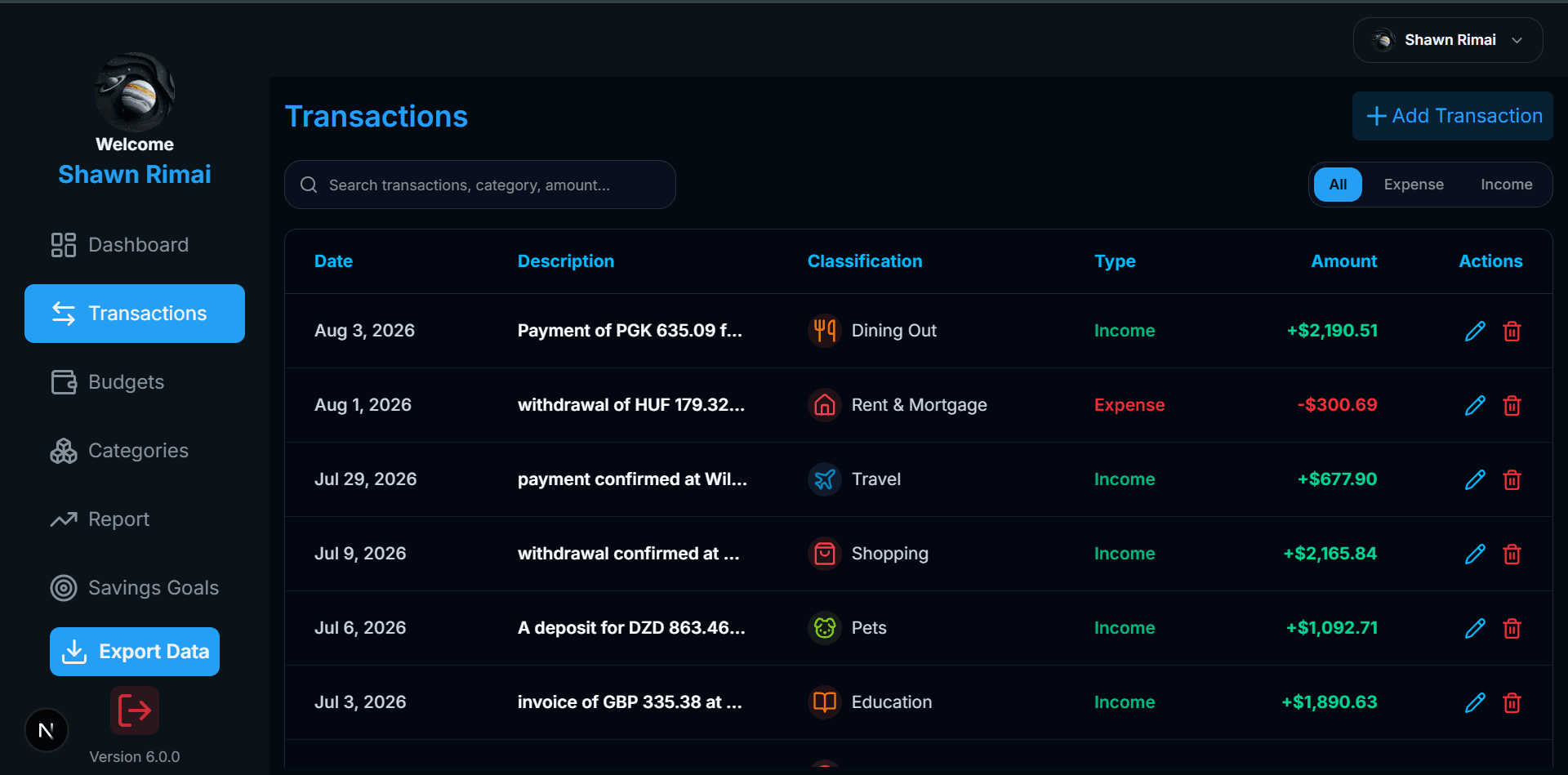Click the Date column header
The width and height of the screenshot is (1568, 775).
coord(333,261)
